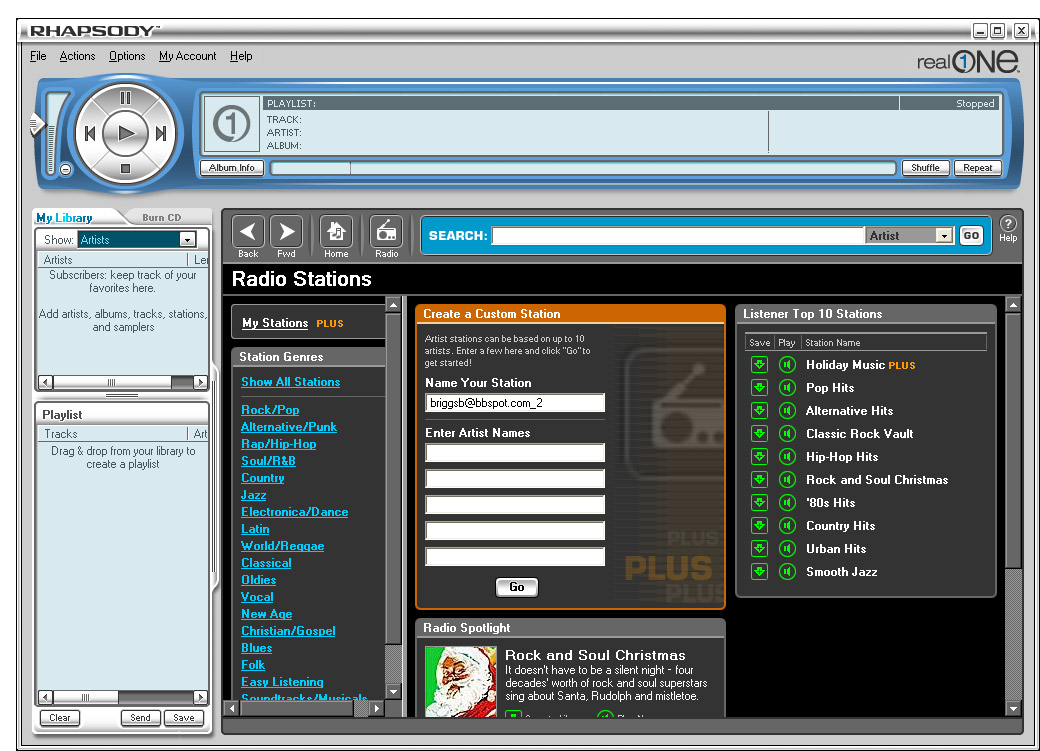The width and height of the screenshot is (1040, 751).
Task: Play the Country Hits station
Action: [787, 525]
